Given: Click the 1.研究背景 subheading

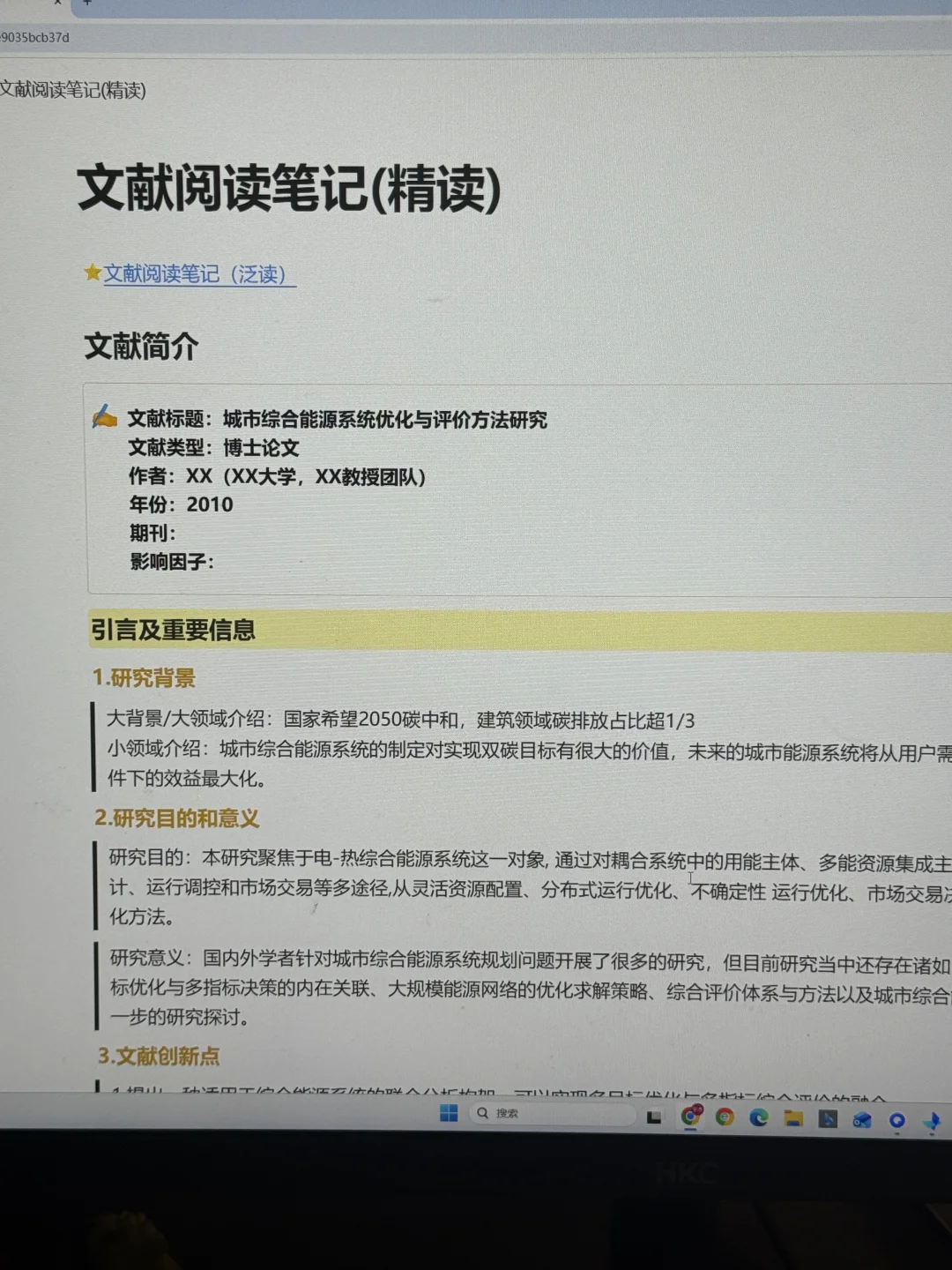Looking at the screenshot, I should (145, 679).
